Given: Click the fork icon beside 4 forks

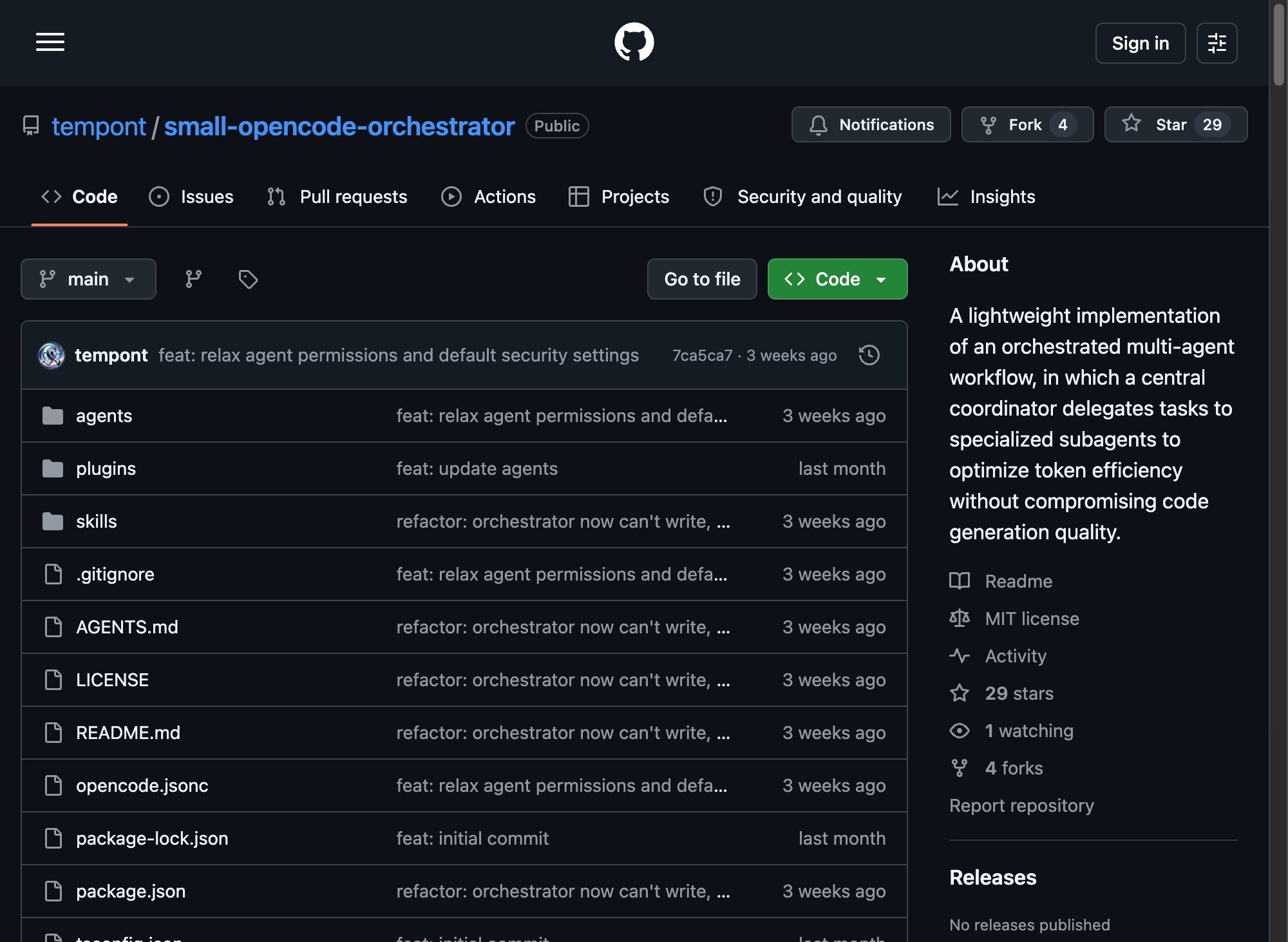Looking at the screenshot, I should coord(960,768).
